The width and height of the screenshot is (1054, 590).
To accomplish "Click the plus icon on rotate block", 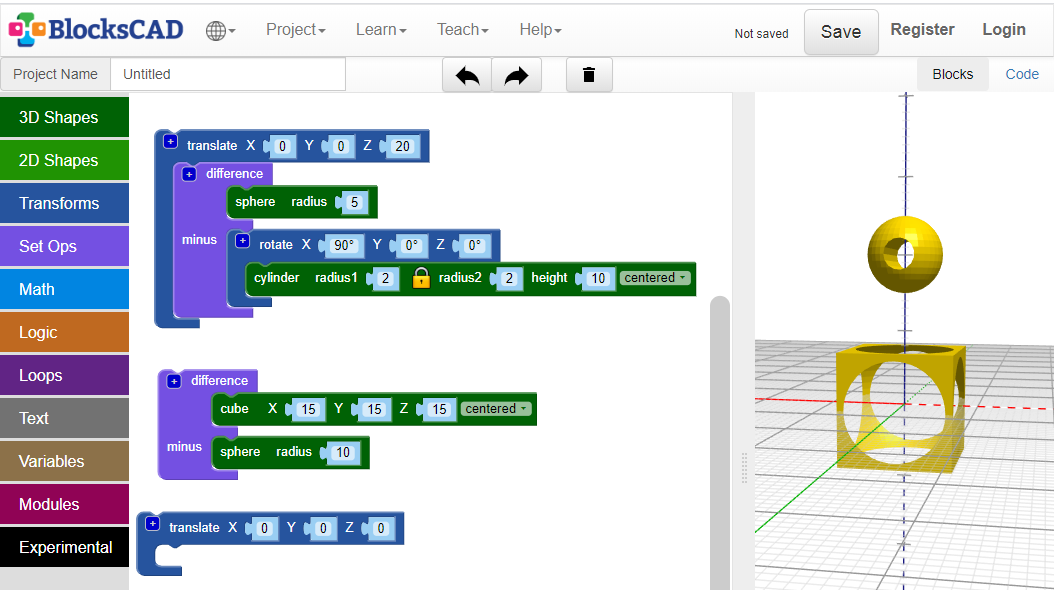I will pos(242,241).
